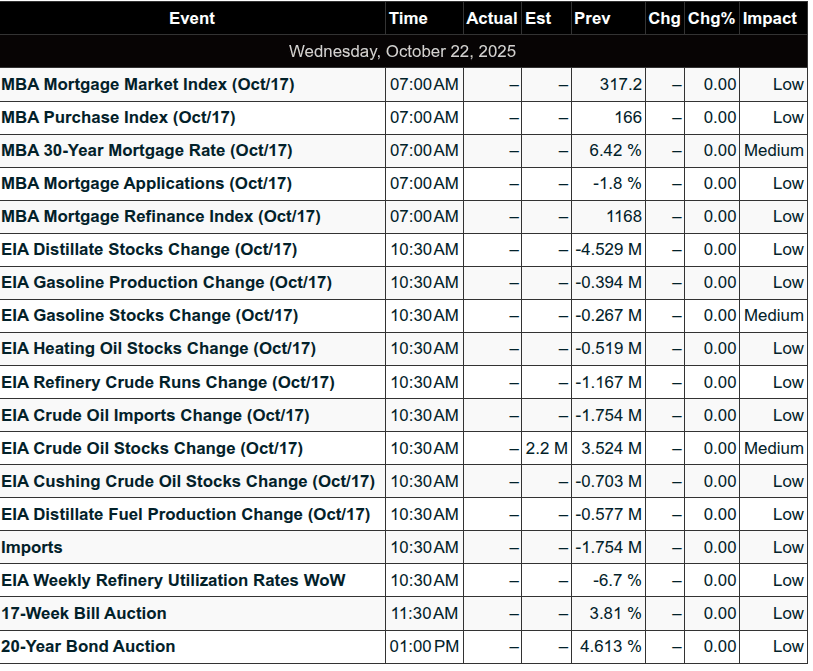Click the Impact column header
This screenshot has height=671, width=813.
tap(770, 18)
